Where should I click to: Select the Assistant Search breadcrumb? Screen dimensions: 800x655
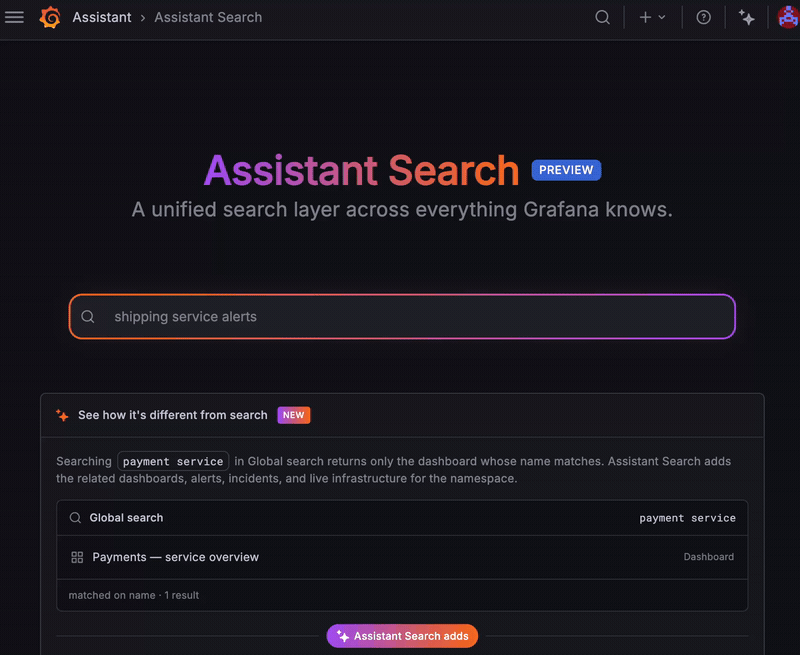tap(208, 17)
